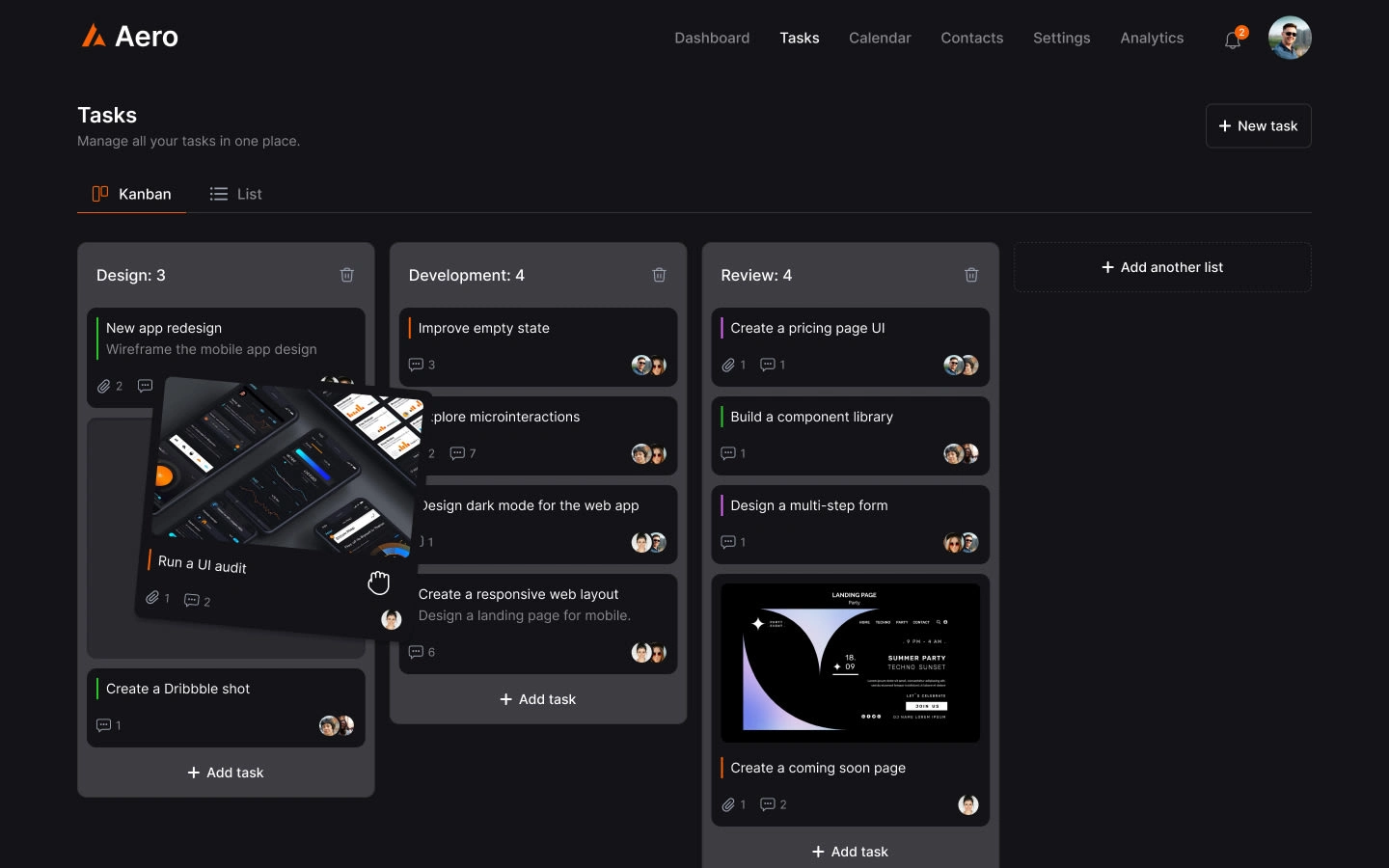Open the Build a component library task
1389x868 pixels.
click(851, 436)
